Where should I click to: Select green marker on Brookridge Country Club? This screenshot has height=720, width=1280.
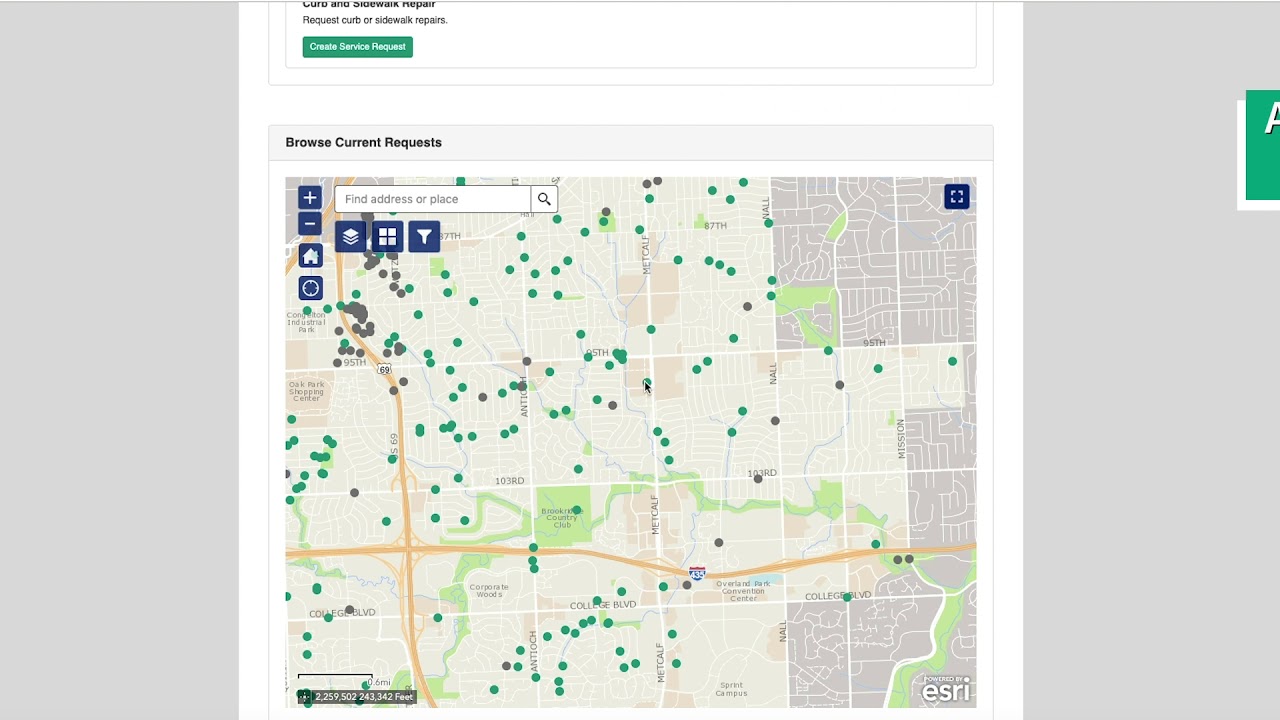tap(576, 510)
